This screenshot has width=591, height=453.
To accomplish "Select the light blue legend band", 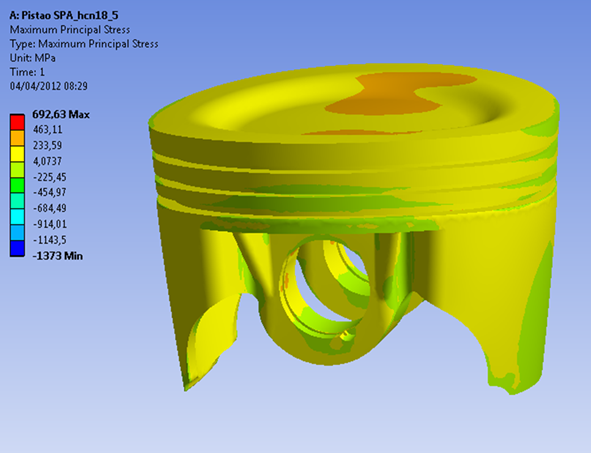I will [17, 233].
